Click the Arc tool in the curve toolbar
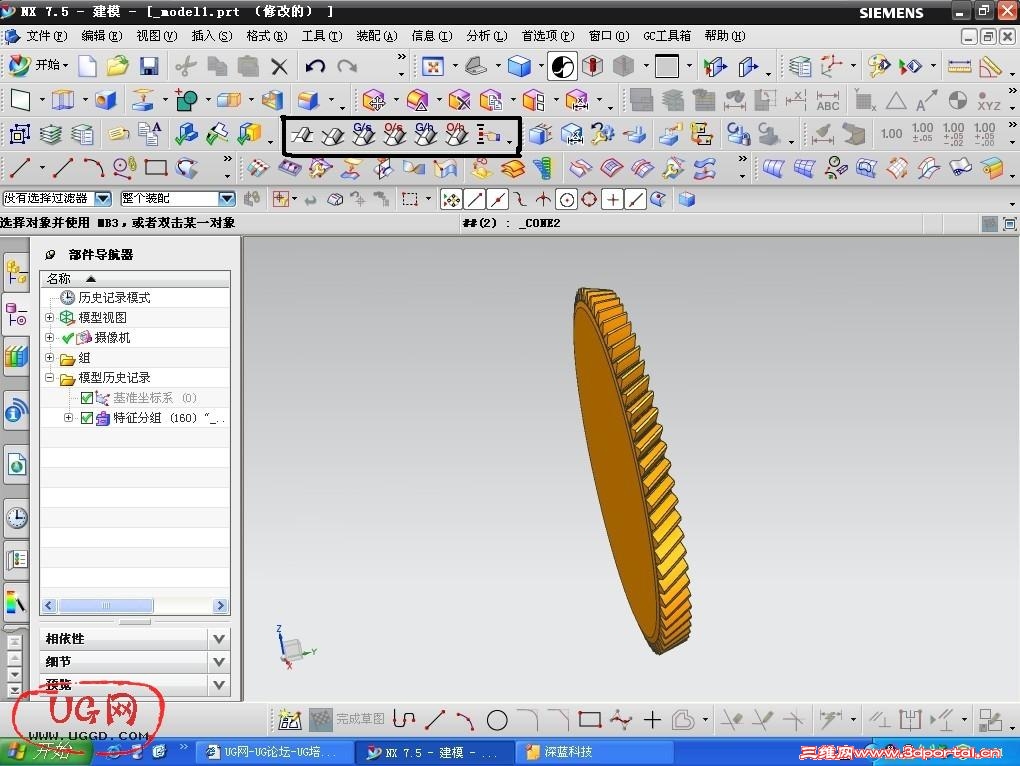 94,168
